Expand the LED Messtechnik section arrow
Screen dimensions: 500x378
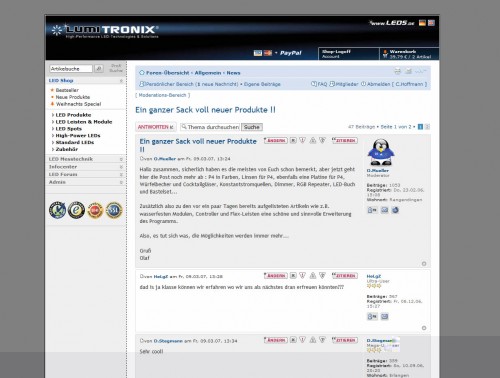121,159
